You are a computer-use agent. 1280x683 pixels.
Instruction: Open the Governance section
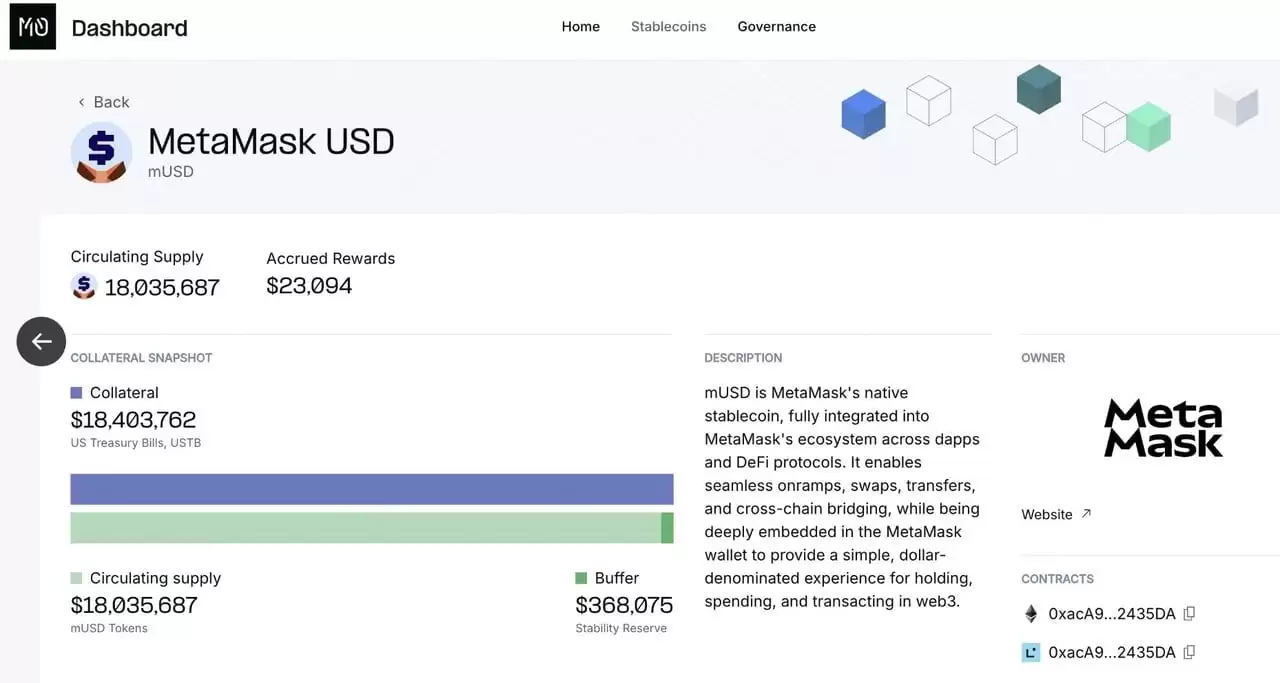(776, 26)
